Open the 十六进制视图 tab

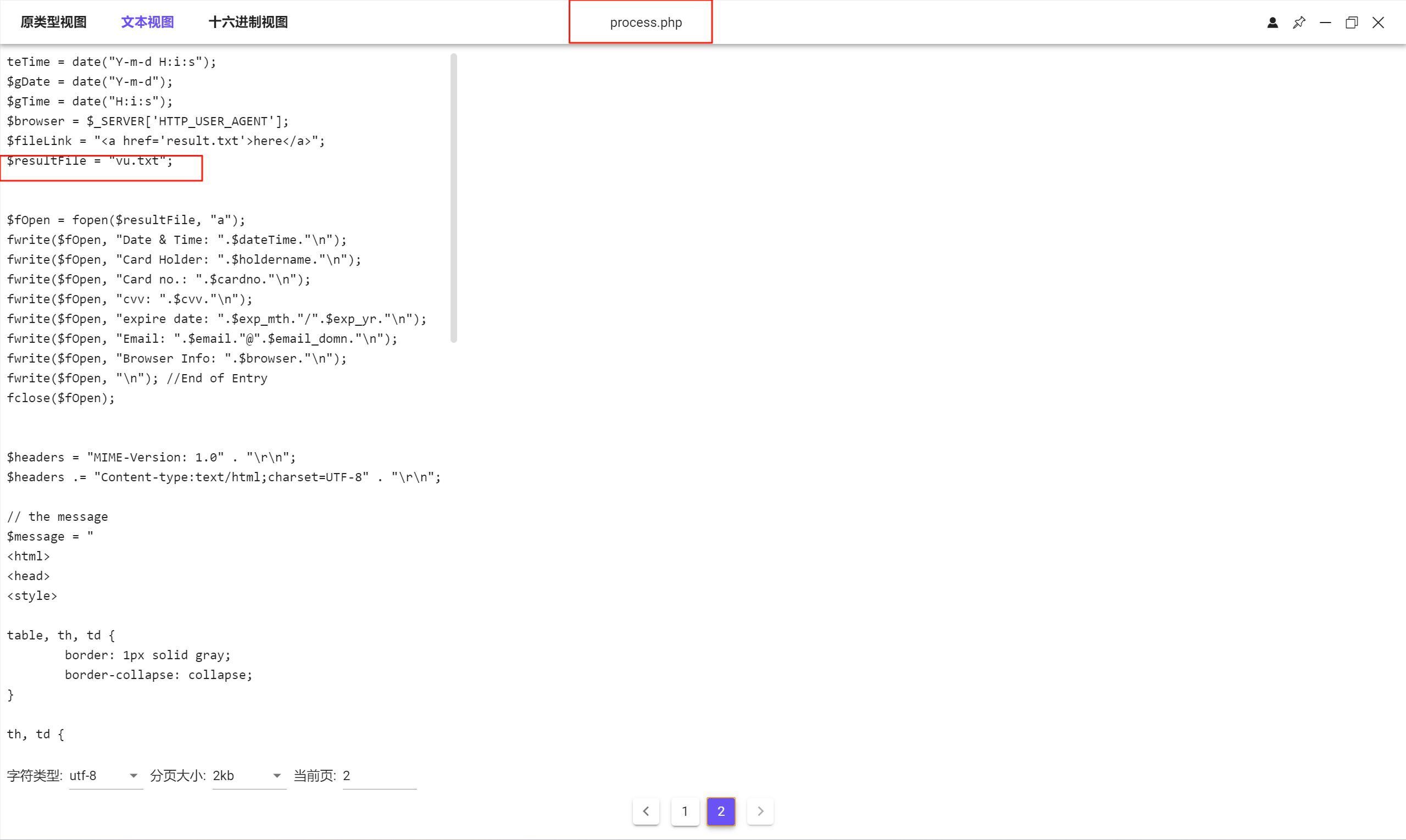[248, 22]
